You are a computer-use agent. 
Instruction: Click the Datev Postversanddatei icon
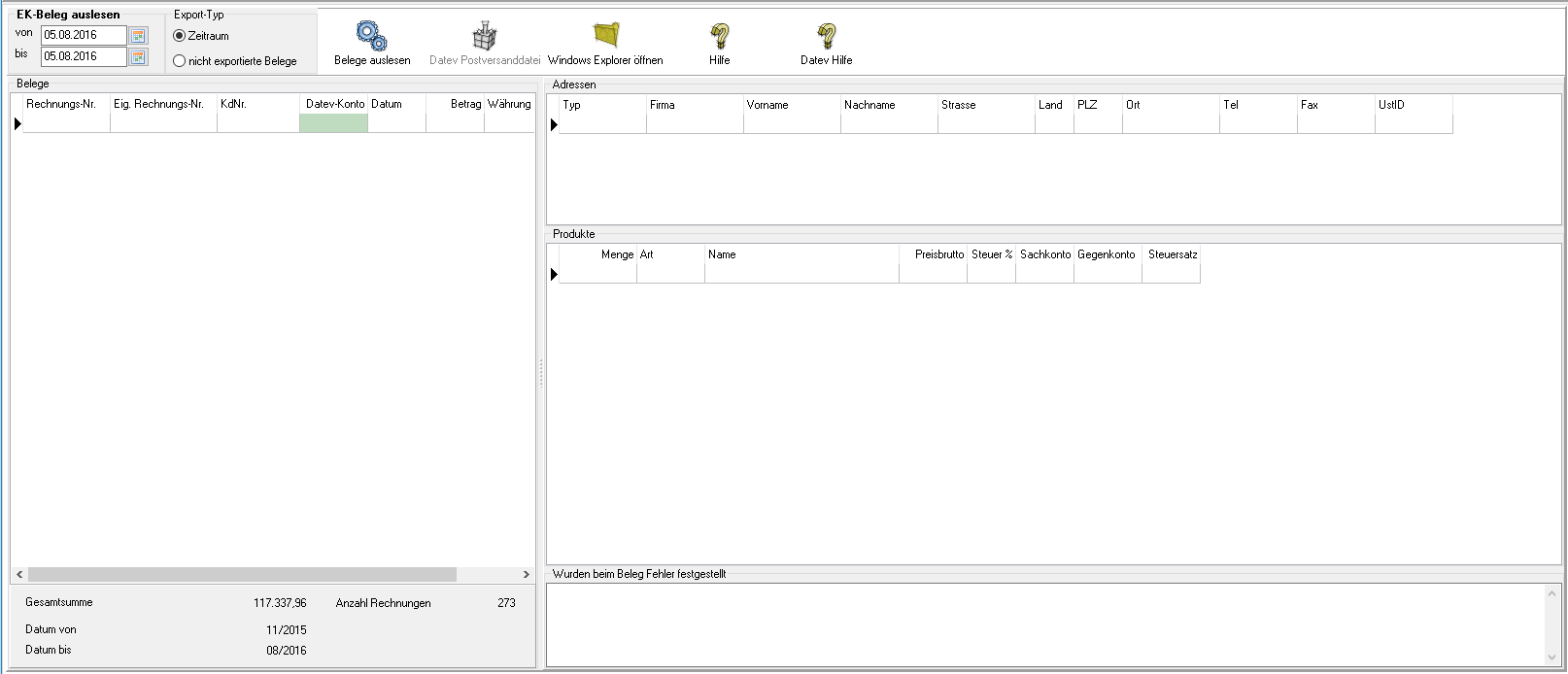pos(484,37)
